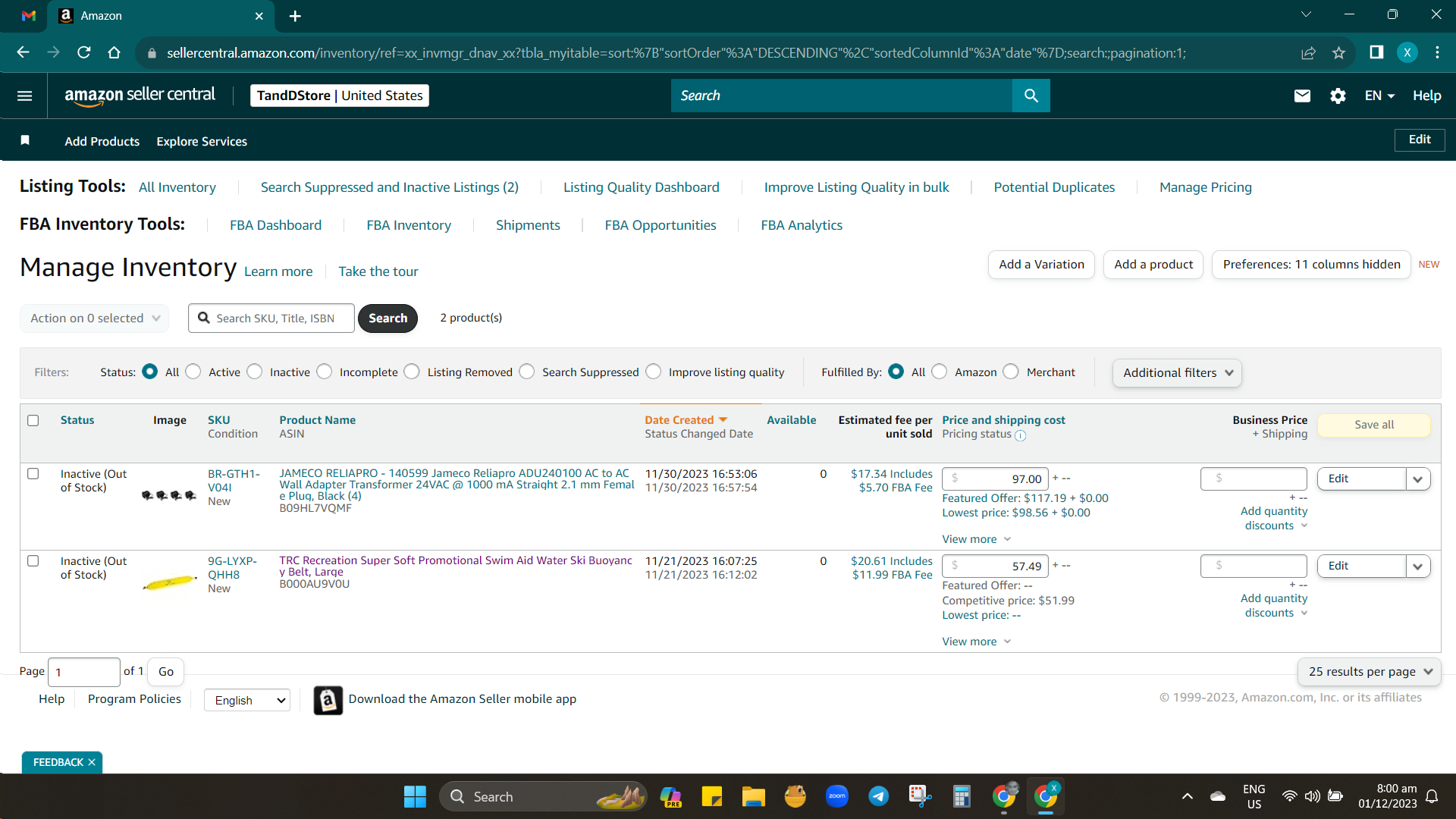Toggle the select-all checkbox in table header
This screenshot has height=819, width=1456.
coord(33,420)
